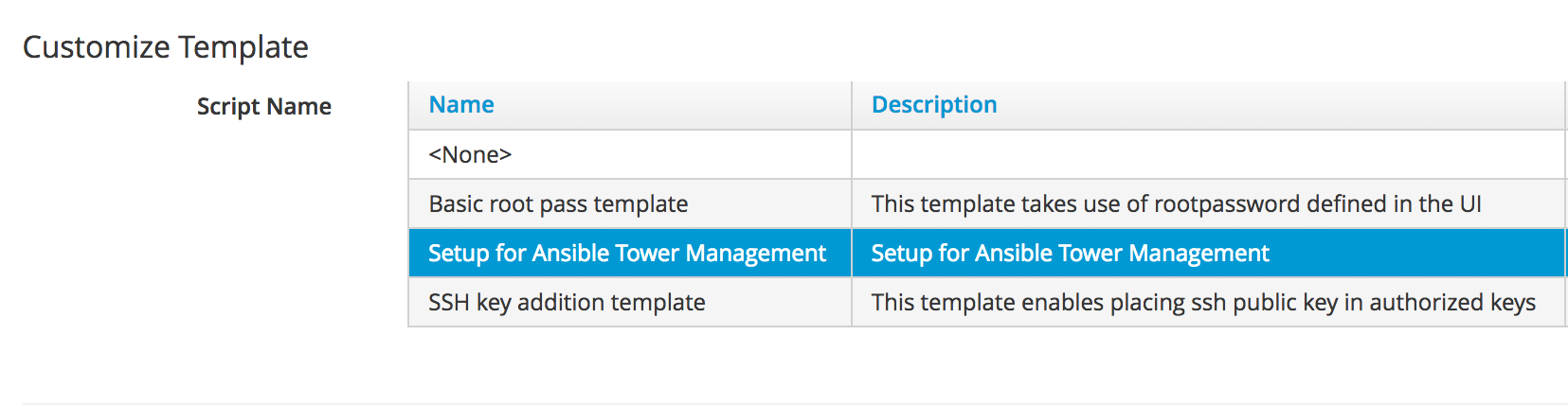
Task: Click the description starting 'This template takes use'
Action: click(x=1176, y=204)
